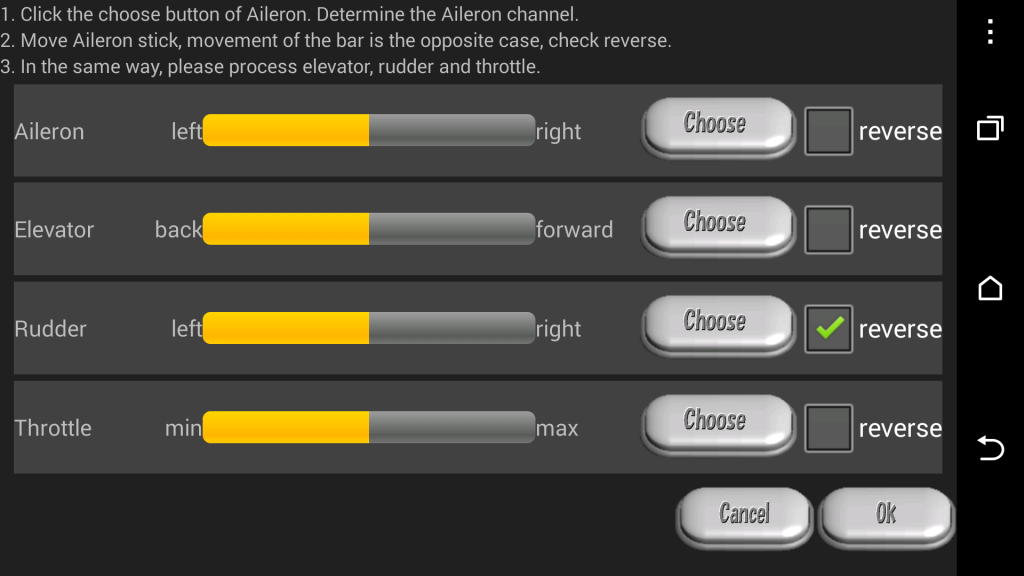Uncheck the Rudder reverse checkbox
Screen dimensions: 1024x576
[828, 328]
